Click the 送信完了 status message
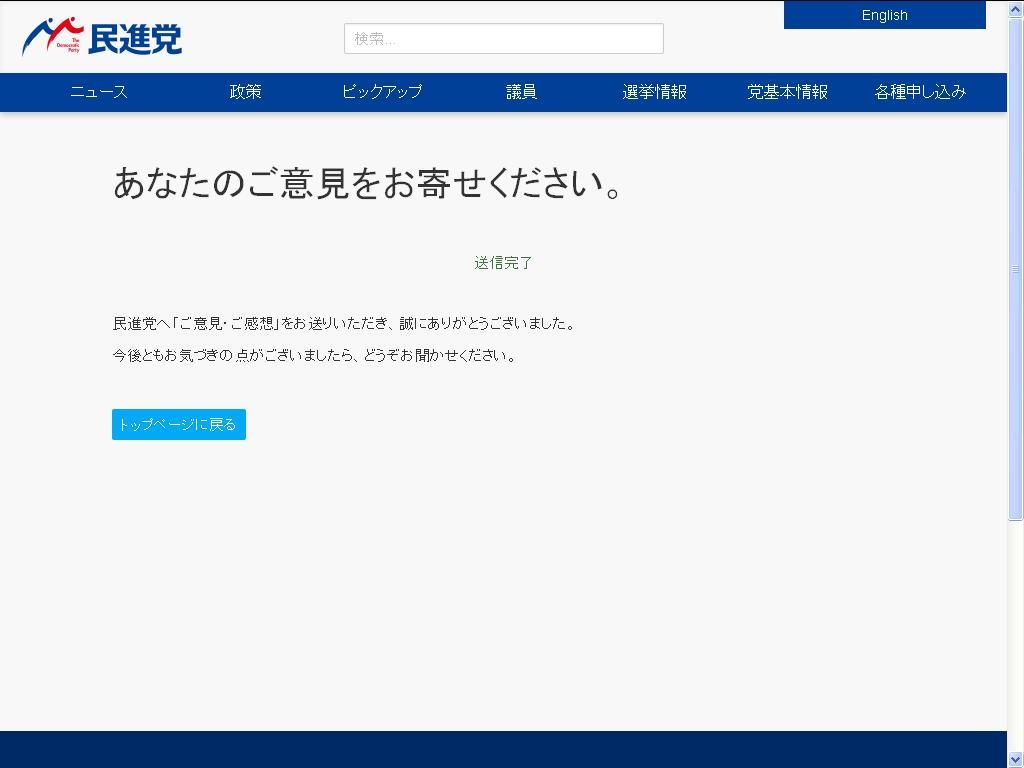1024x768 pixels. point(503,263)
